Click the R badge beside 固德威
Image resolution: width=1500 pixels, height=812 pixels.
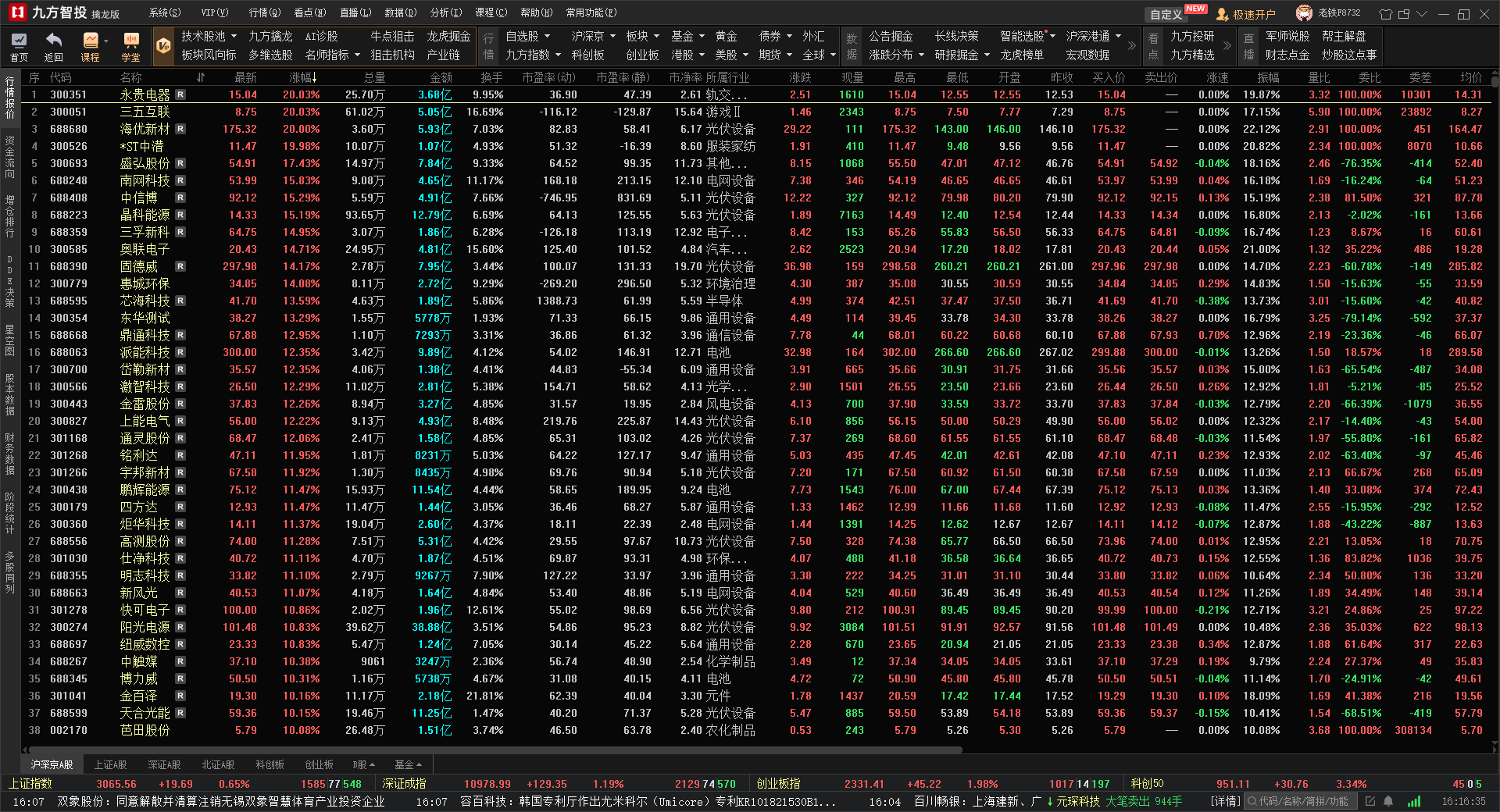(180, 266)
